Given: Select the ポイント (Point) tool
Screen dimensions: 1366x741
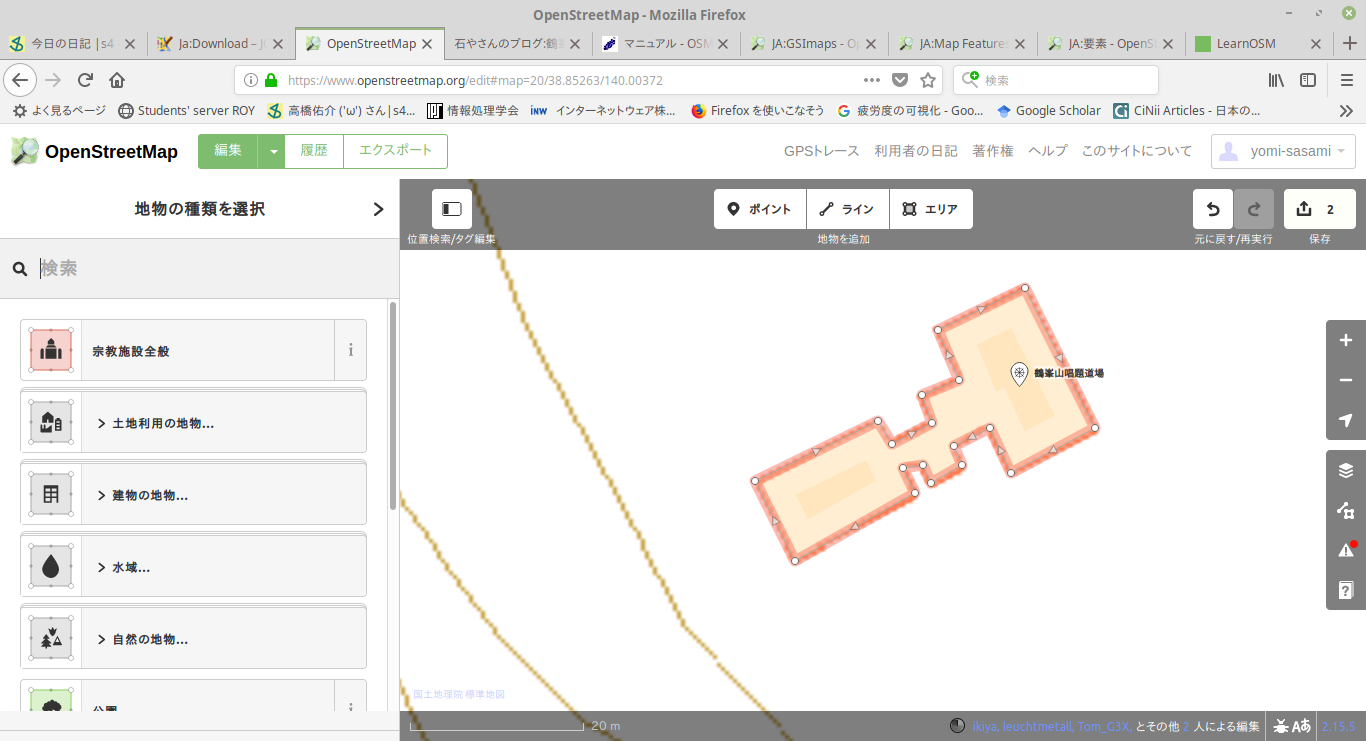Looking at the screenshot, I should click(x=760, y=209).
